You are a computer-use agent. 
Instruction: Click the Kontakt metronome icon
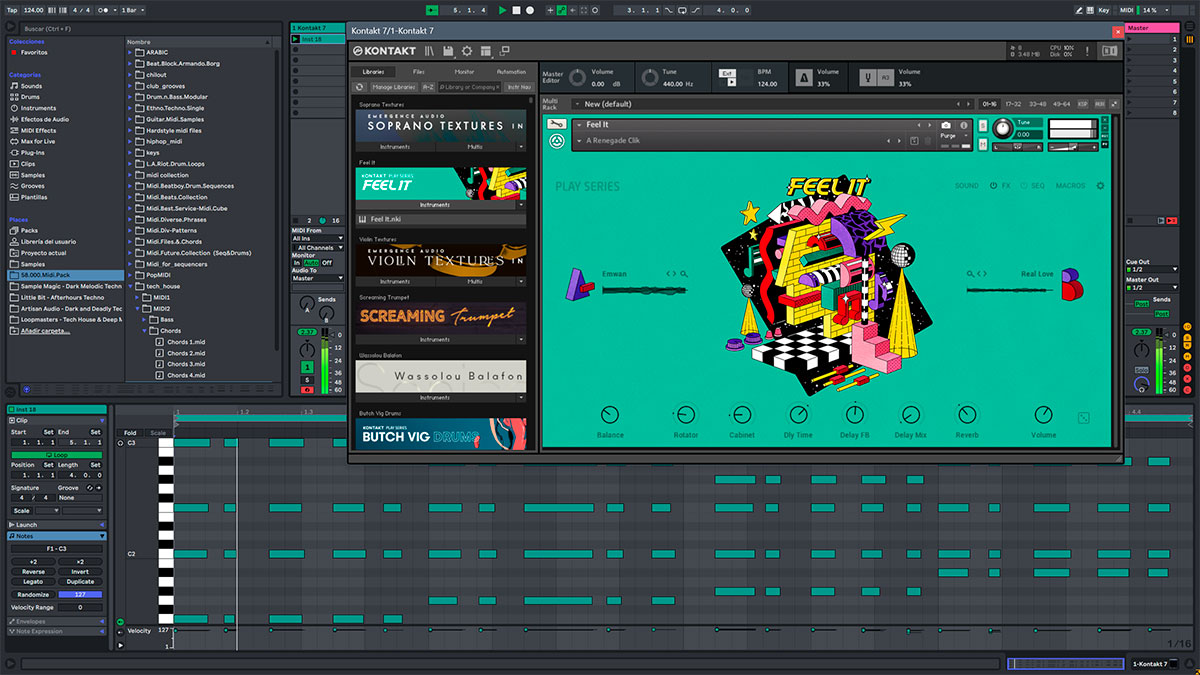[x=804, y=77]
